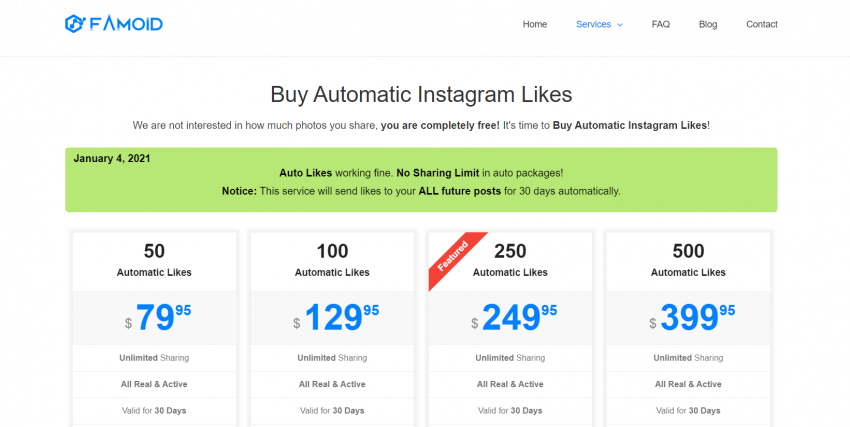This screenshot has height=427, width=850.
Task: Click the Famoid hexagon logo icon
Action: [75, 24]
